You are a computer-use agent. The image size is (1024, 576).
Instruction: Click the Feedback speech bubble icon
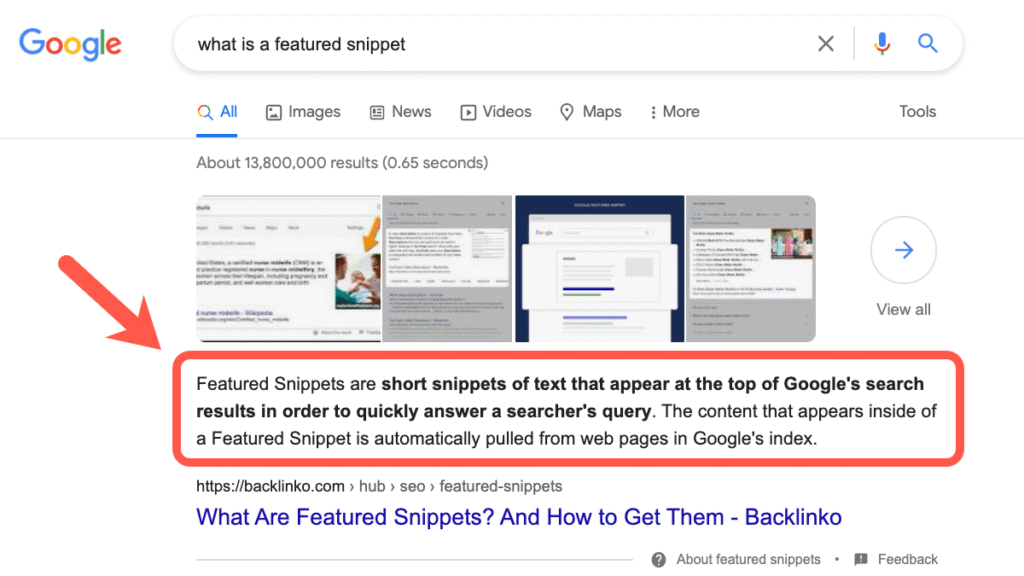(x=861, y=559)
